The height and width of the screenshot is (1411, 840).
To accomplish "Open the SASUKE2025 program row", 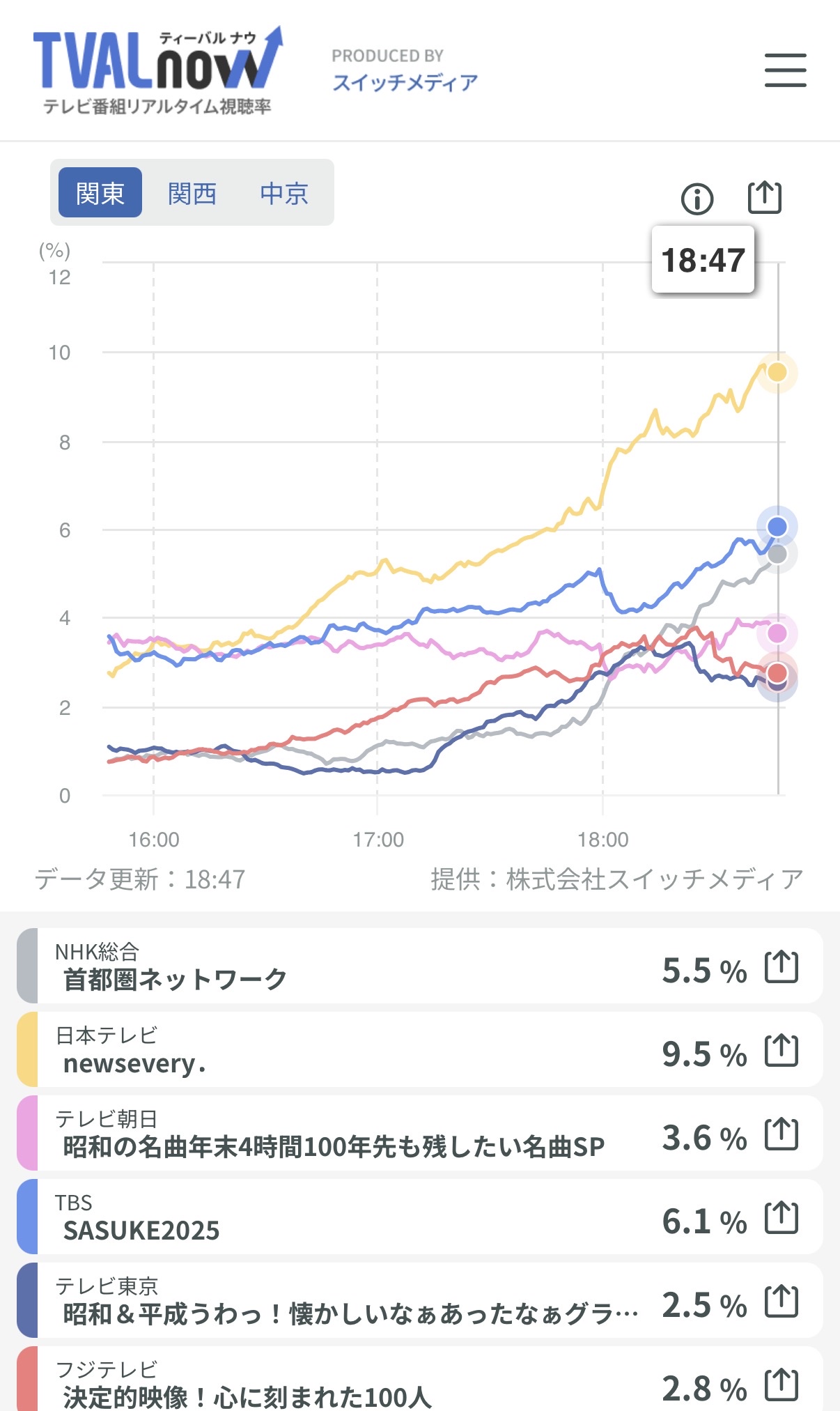I will [x=348, y=1217].
